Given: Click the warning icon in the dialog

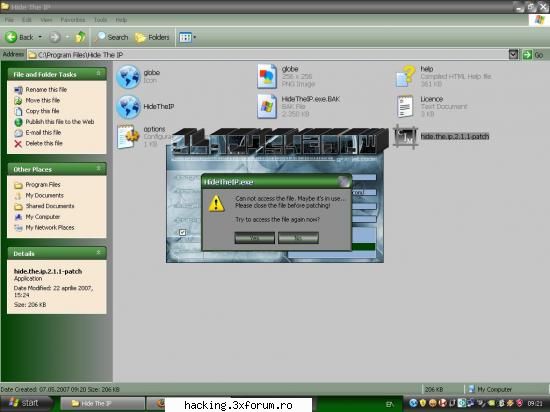Looking at the screenshot, I should [216, 204].
